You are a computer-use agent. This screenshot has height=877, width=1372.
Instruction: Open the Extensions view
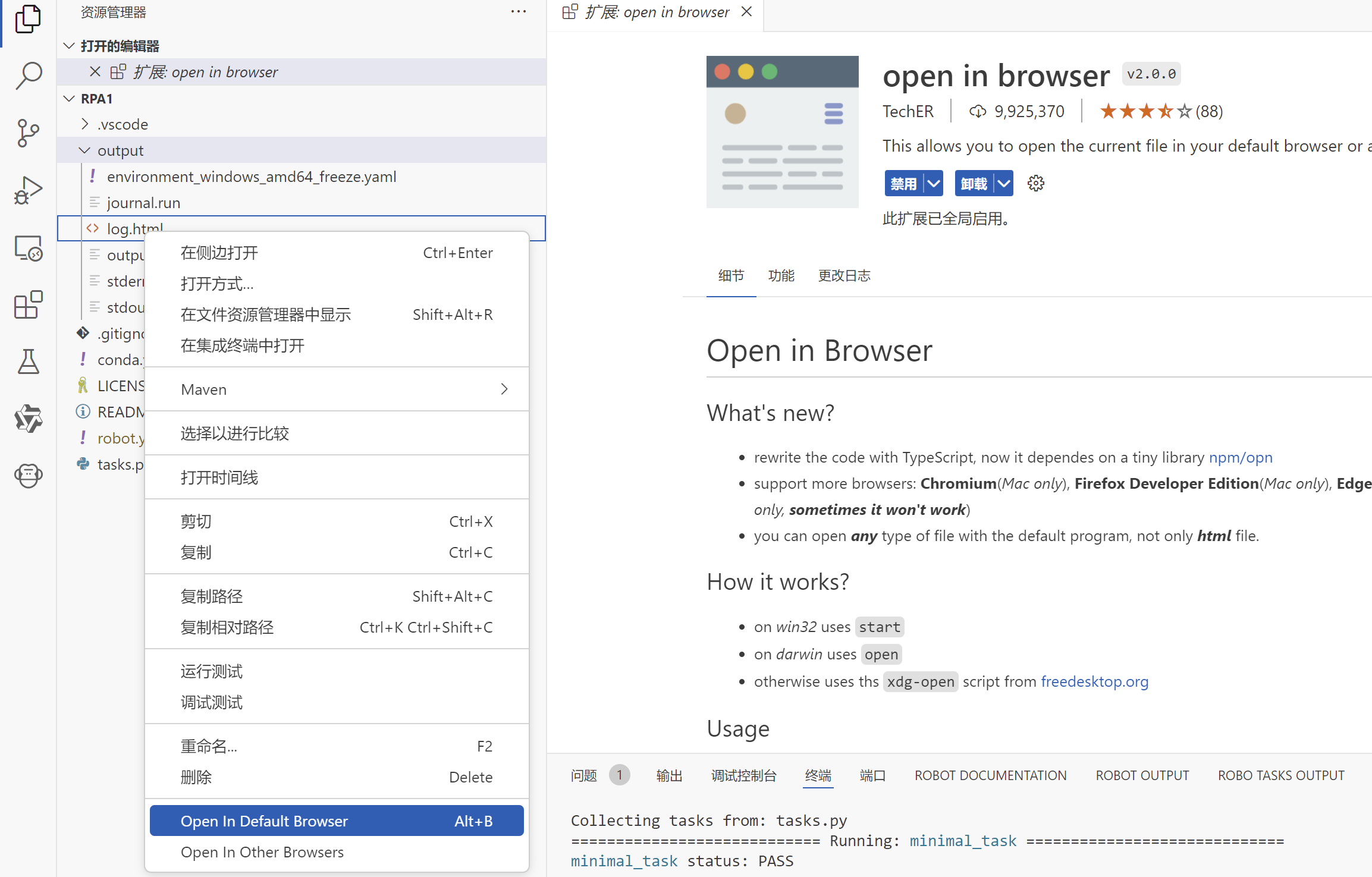click(x=28, y=305)
